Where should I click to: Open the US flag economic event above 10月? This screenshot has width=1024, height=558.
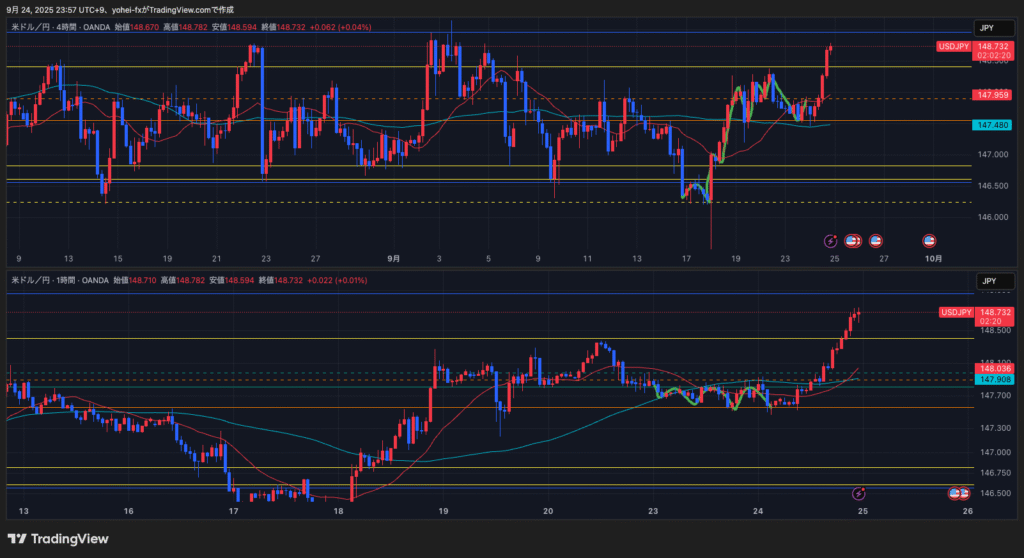pos(929,240)
